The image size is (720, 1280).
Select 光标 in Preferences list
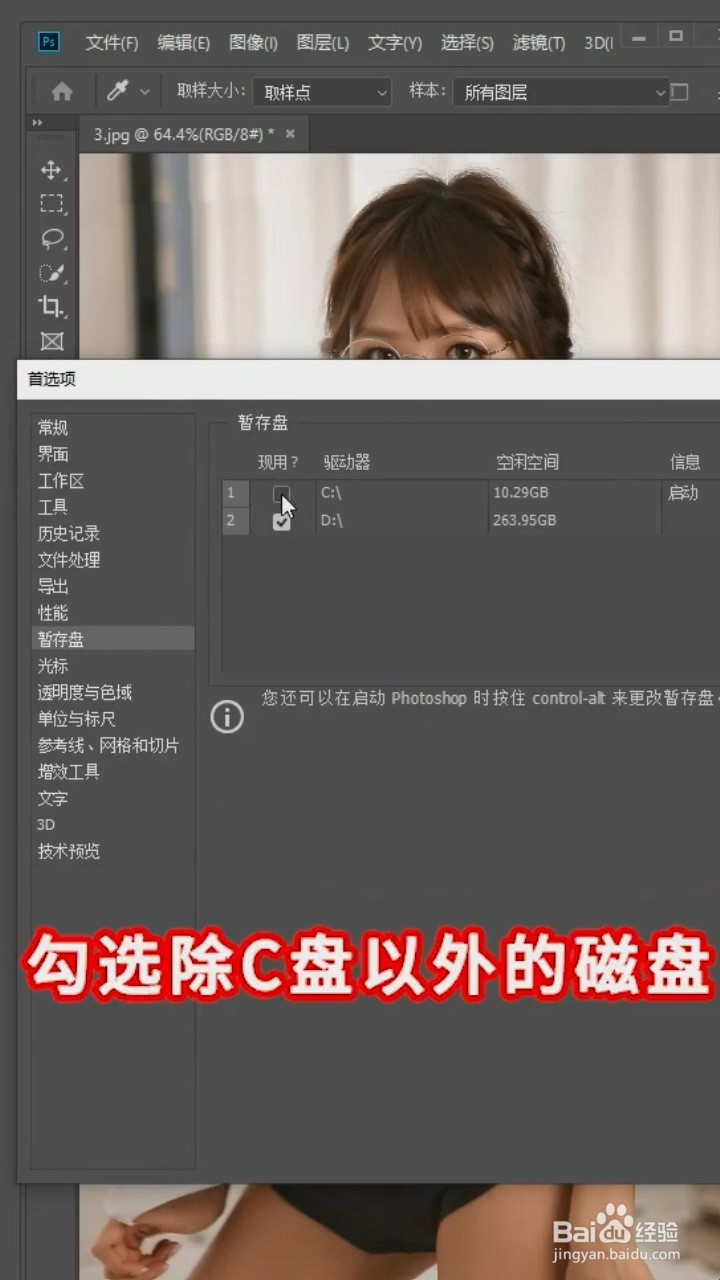pos(53,666)
